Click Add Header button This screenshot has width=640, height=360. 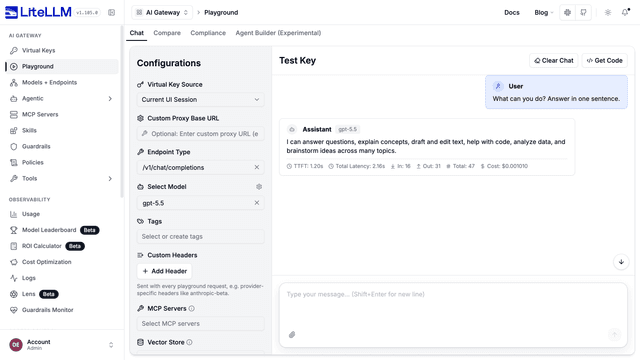(164, 271)
